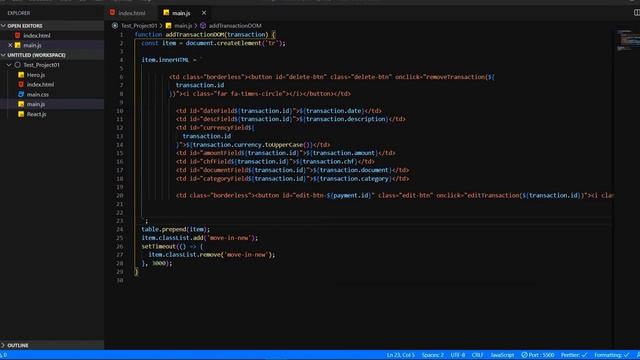The height and width of the screenshot is (360, 640).
Task: Click 'item.classList.add' on line 25
Action: 172,238
